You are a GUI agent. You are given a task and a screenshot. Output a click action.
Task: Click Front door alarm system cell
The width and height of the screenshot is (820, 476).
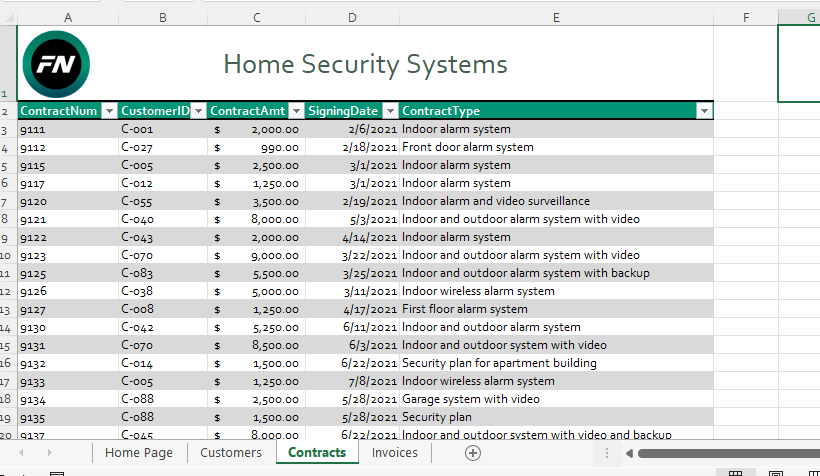pyautogui.click(x=556, y=148)
